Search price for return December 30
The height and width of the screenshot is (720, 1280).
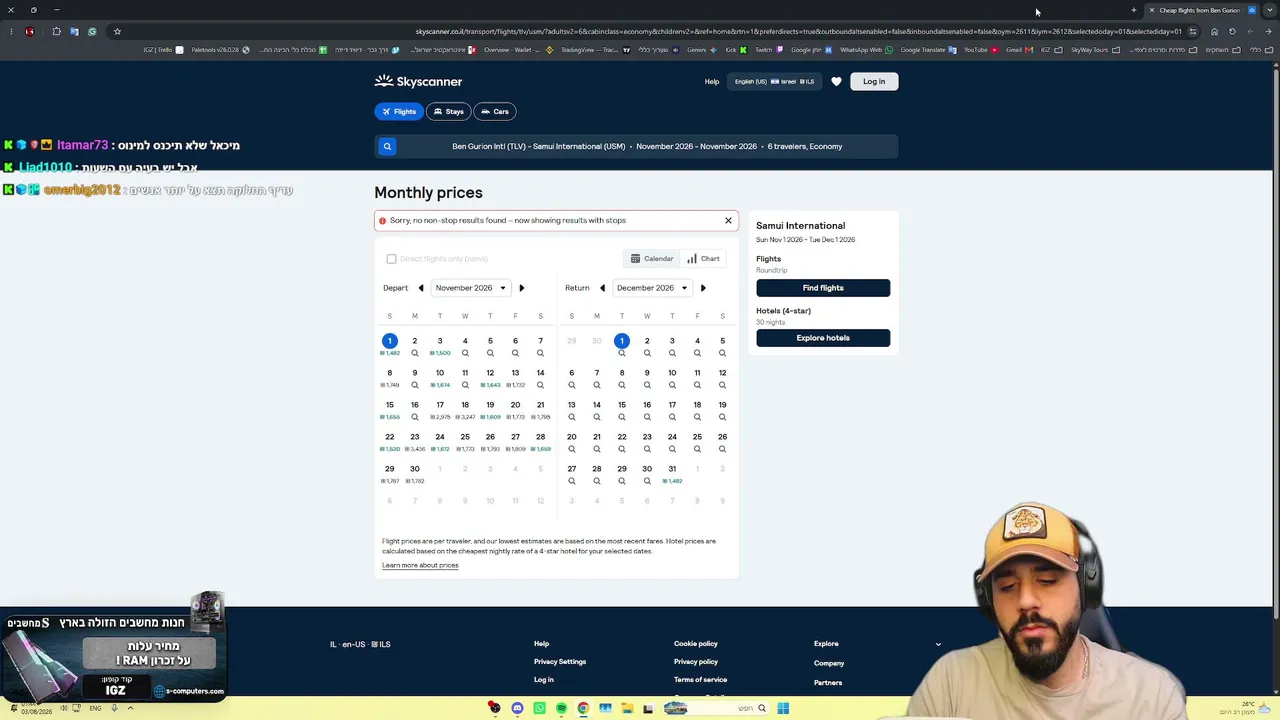pyautogui.click(x=647, y=481)
